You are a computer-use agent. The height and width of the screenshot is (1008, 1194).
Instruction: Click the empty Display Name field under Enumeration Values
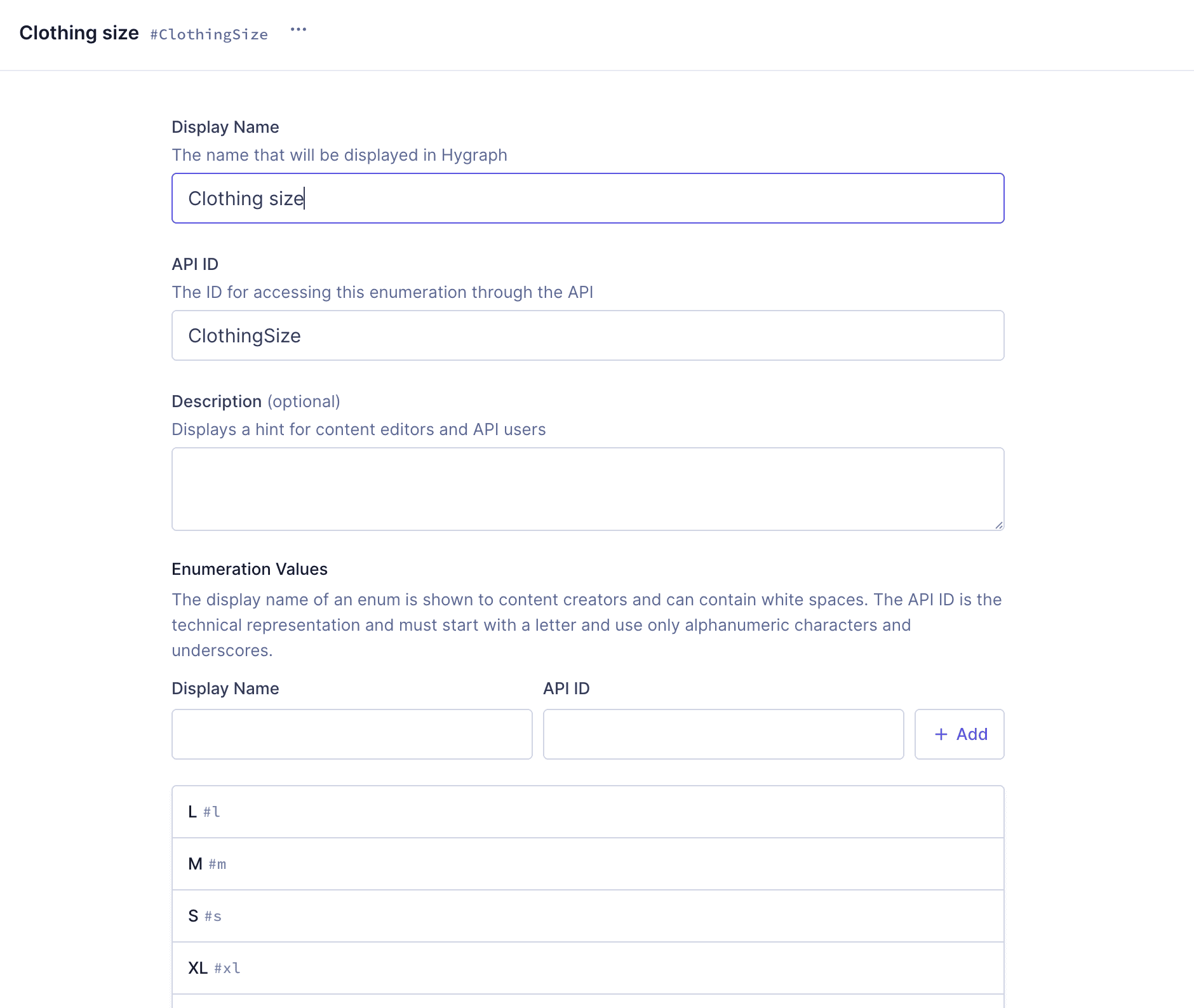[352, 734]
